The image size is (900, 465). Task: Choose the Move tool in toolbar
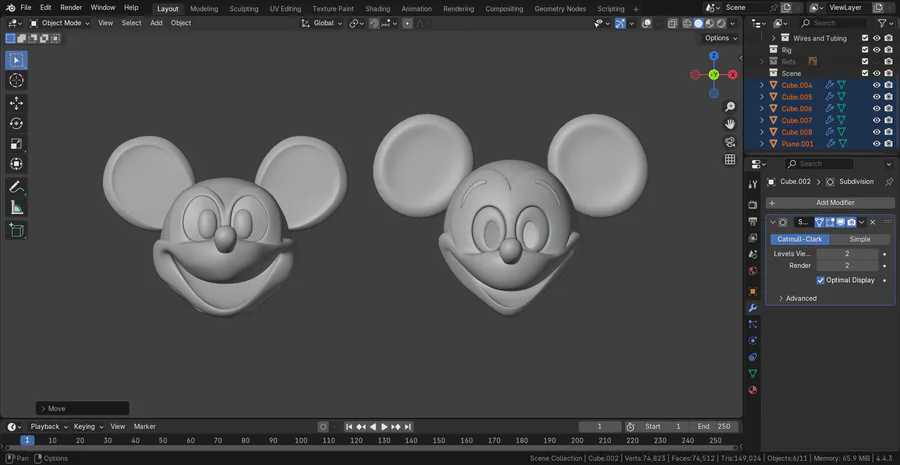17,103
